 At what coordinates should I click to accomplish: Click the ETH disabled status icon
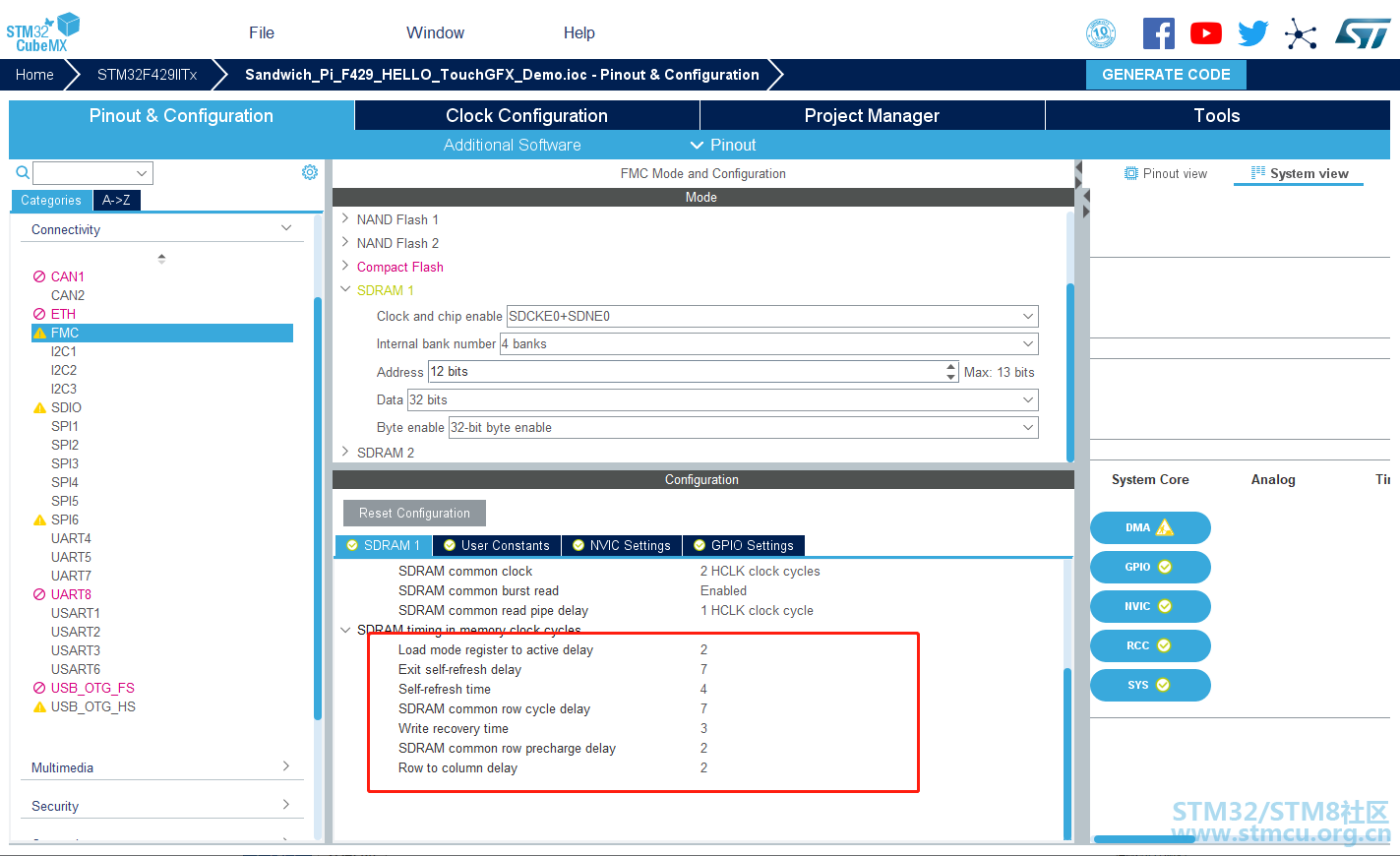coord(39,314)
